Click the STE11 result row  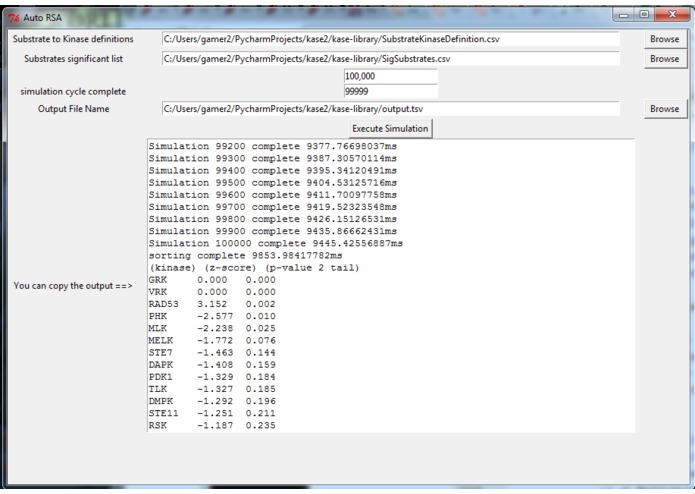pyautogui.click(x=212, y=413)
